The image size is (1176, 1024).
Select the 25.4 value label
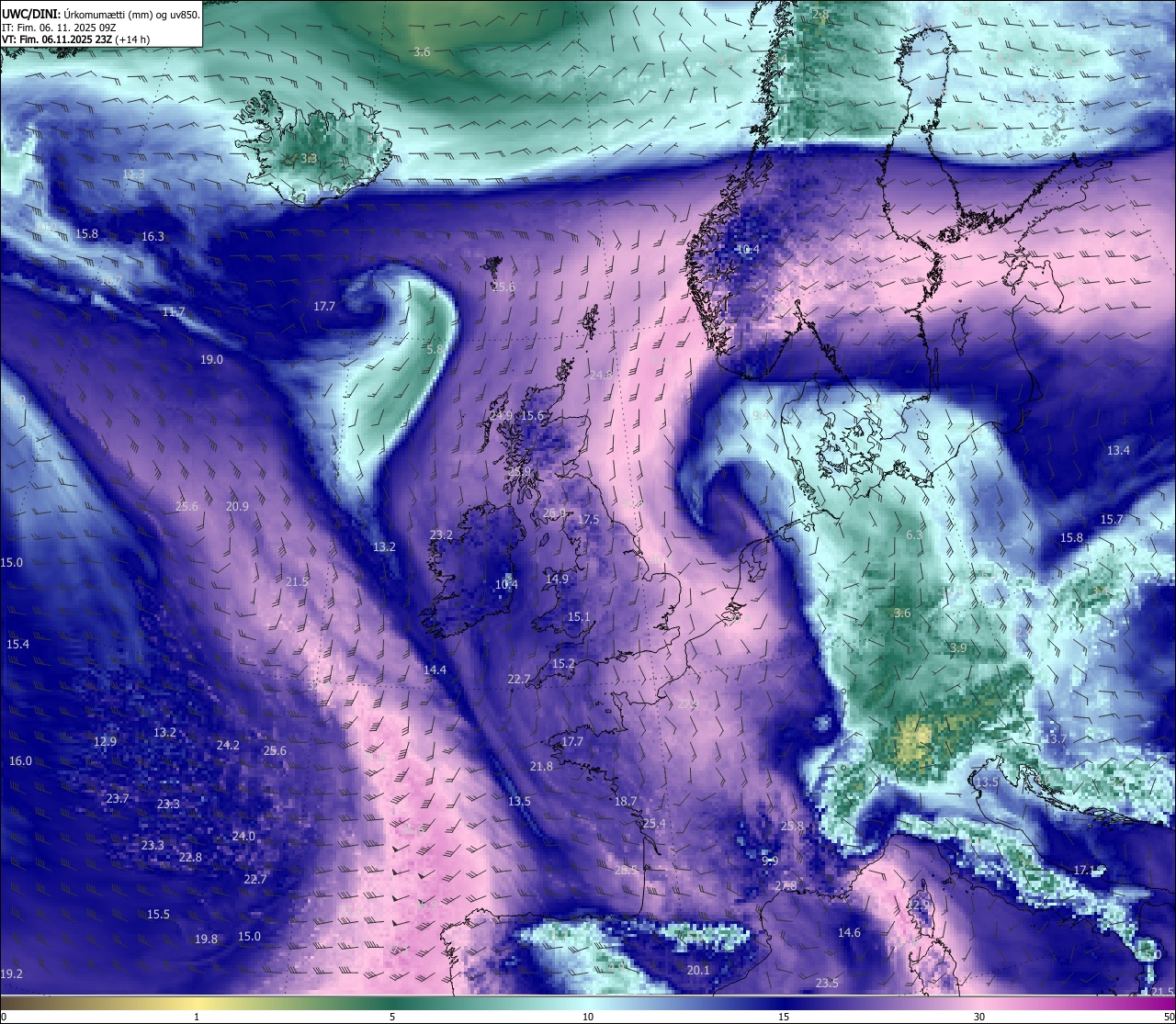[653, 824]
